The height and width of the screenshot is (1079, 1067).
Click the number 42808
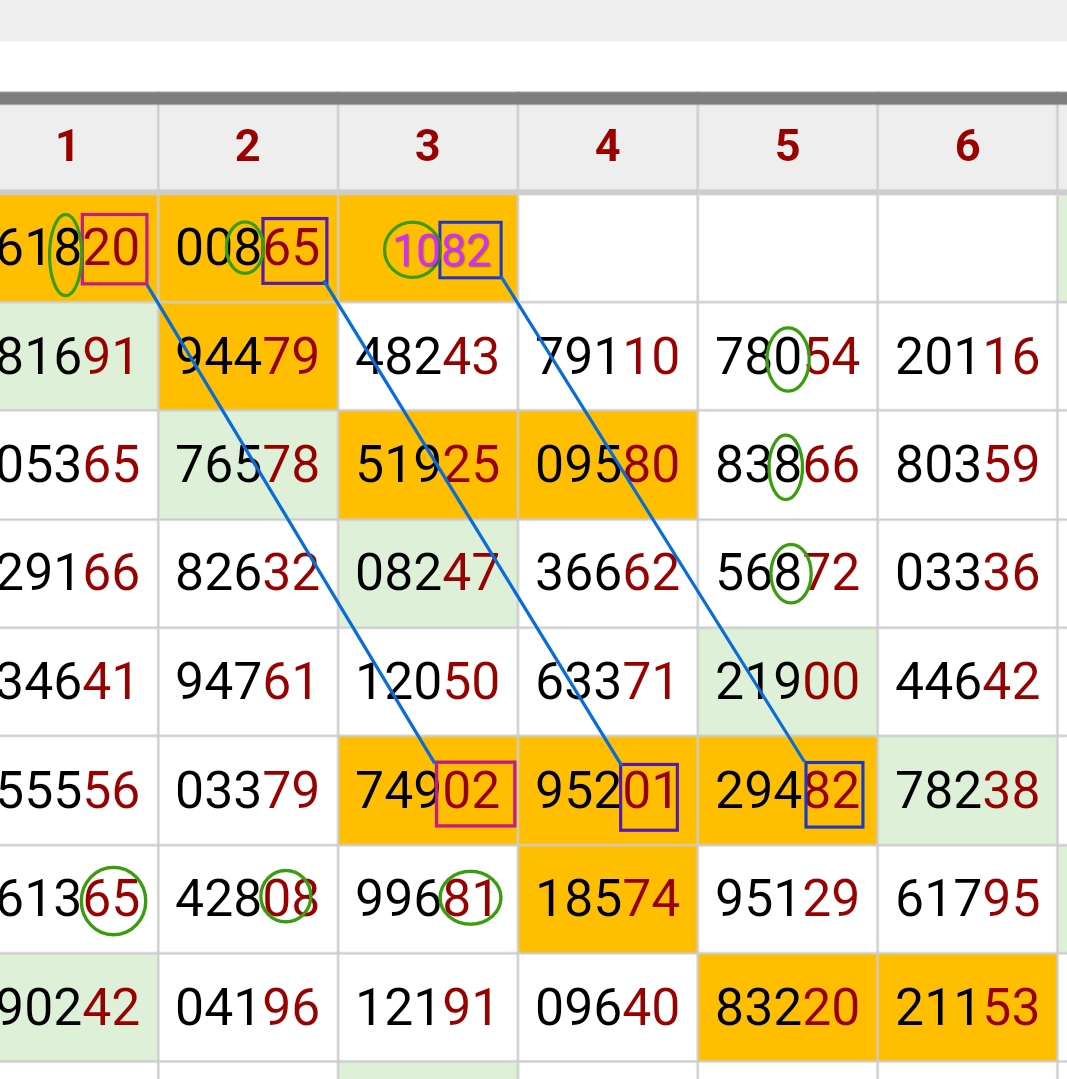[248, 898]
